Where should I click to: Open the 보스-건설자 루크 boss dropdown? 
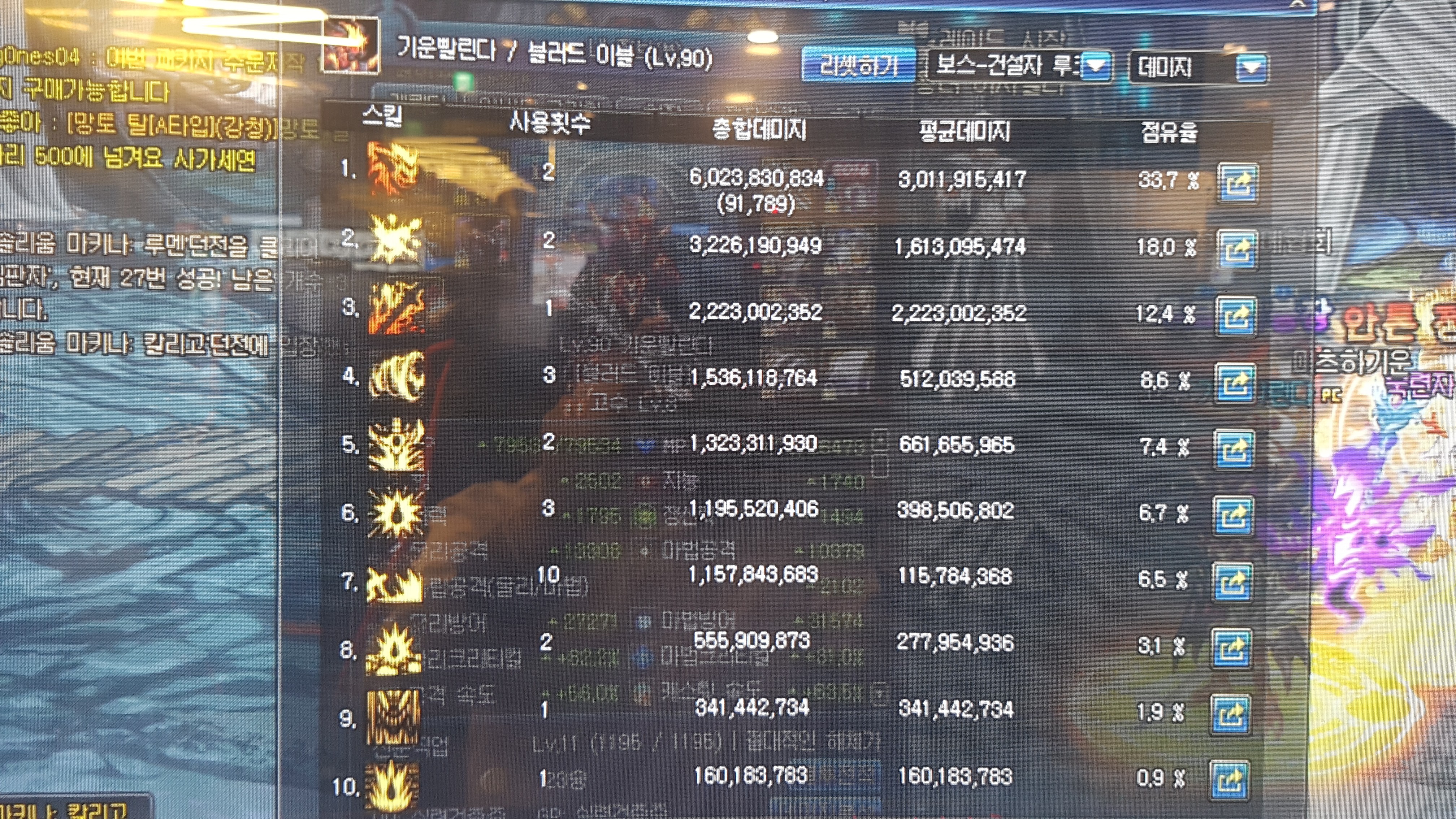click(1020, 67)
